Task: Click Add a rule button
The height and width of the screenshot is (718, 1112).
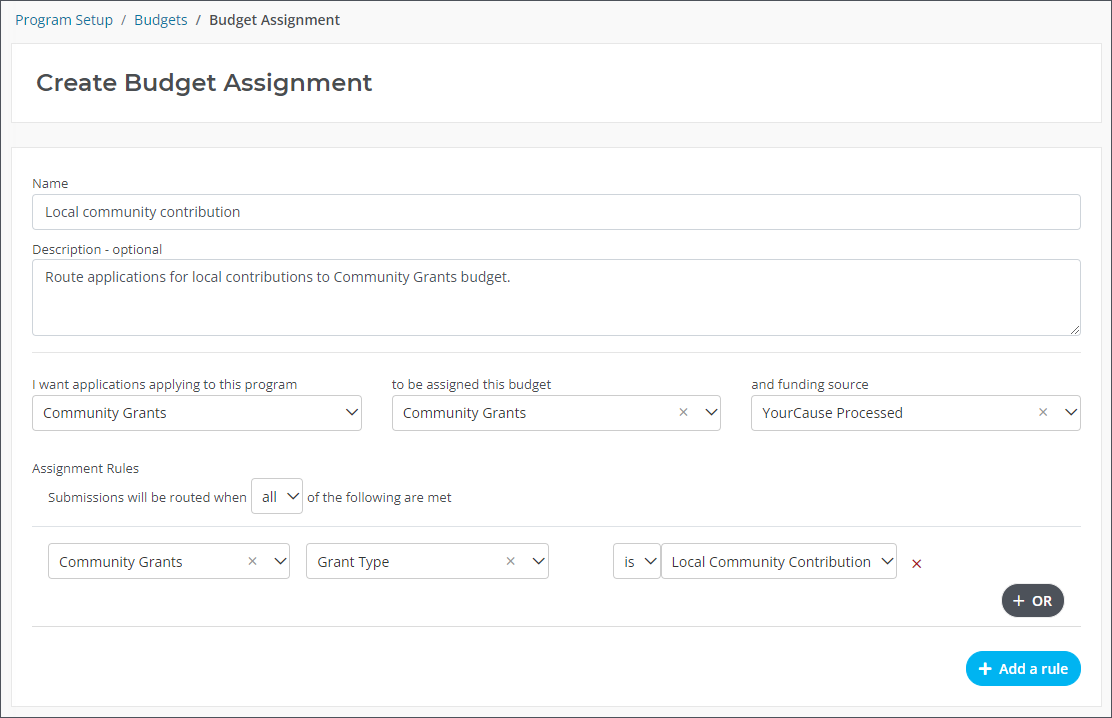Action: click(x=1023, y=669)
